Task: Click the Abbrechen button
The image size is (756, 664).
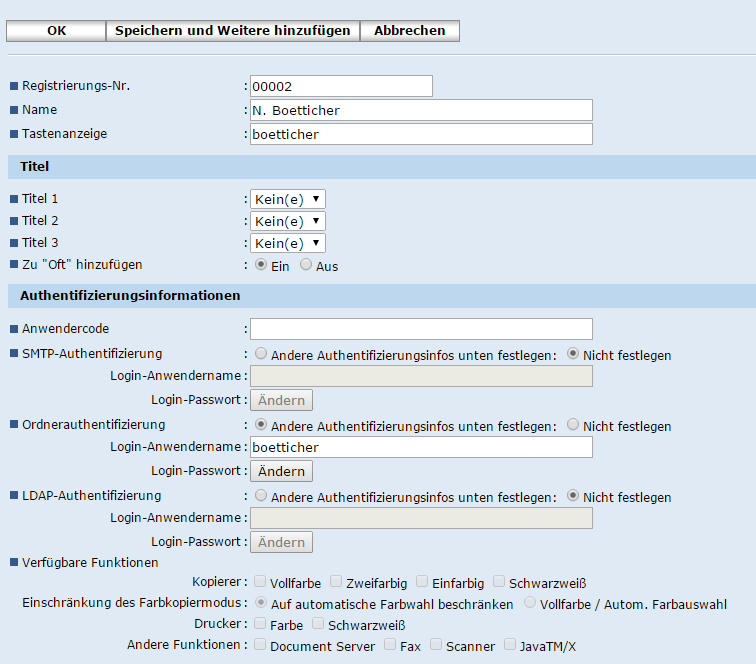Action: point(409,31)
